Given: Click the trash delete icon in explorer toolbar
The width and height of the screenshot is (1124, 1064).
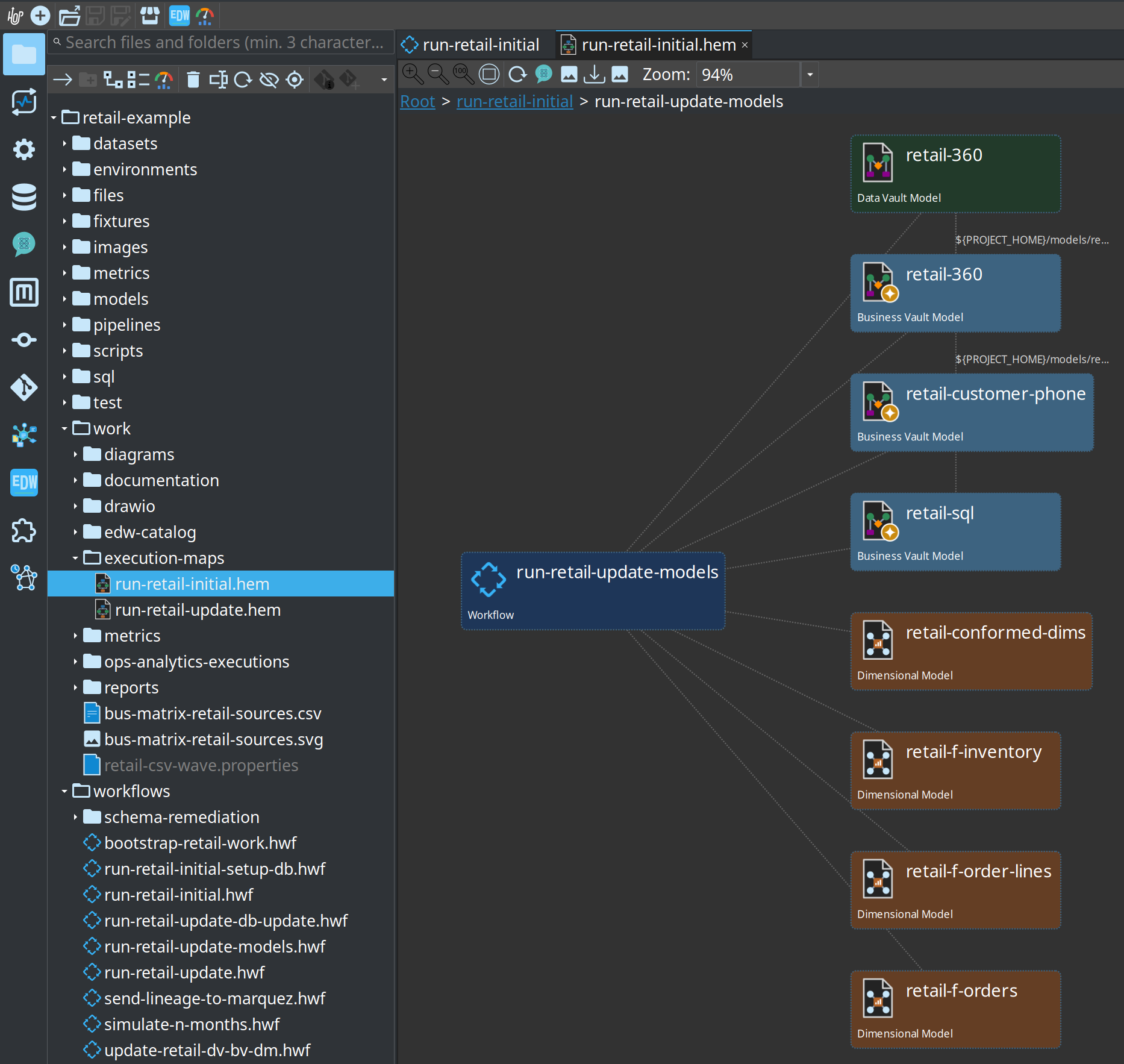Looking at the screenshot, I should 193,80.
